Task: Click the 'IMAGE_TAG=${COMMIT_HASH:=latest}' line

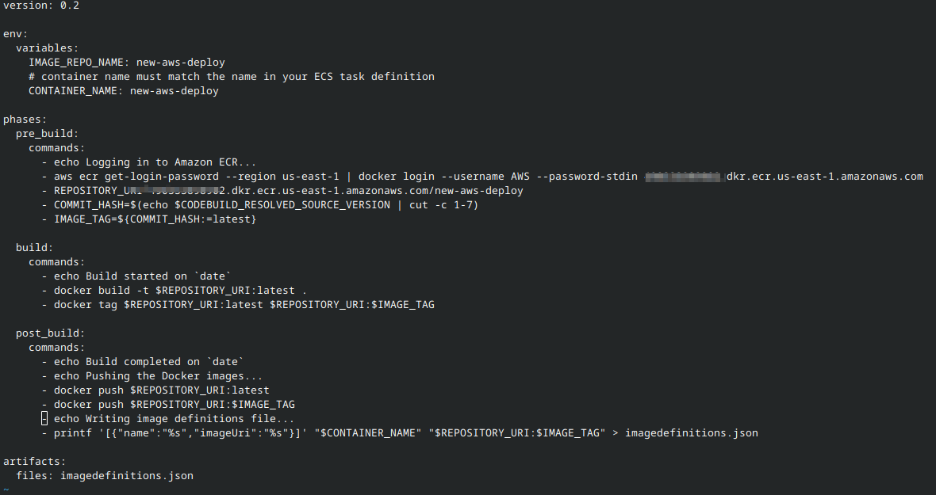Action: tap(155, 219)
